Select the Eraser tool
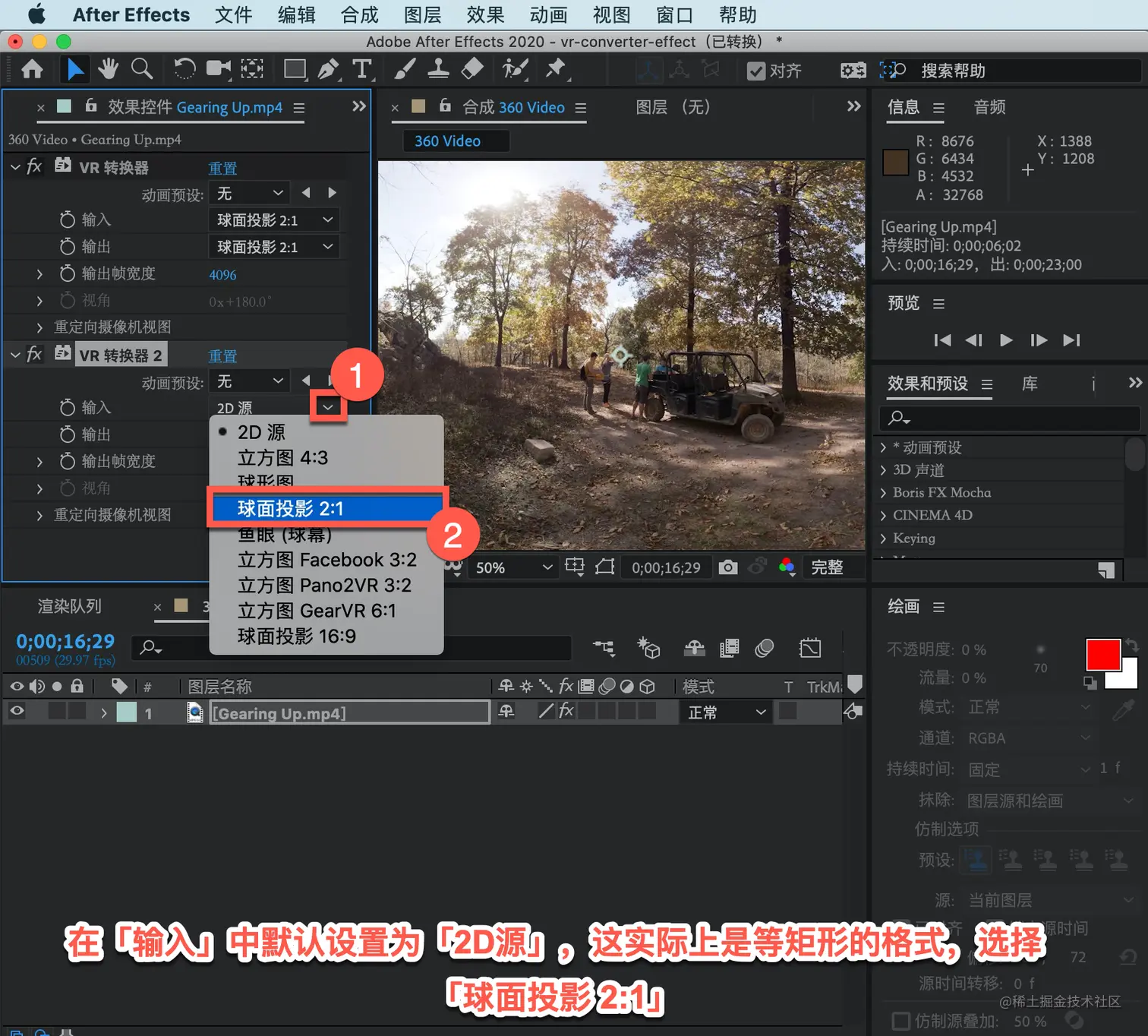Screen dimensions: 1148x1036 (472, 70)
